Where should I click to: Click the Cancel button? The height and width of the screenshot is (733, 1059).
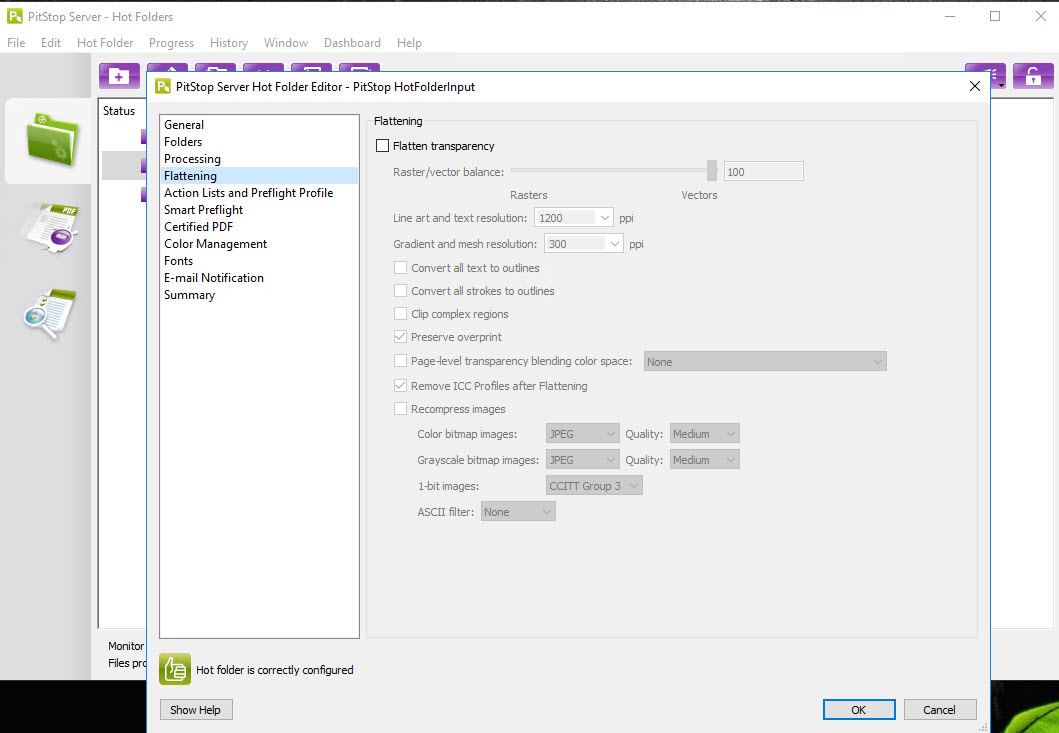click(x=940, y=710)
